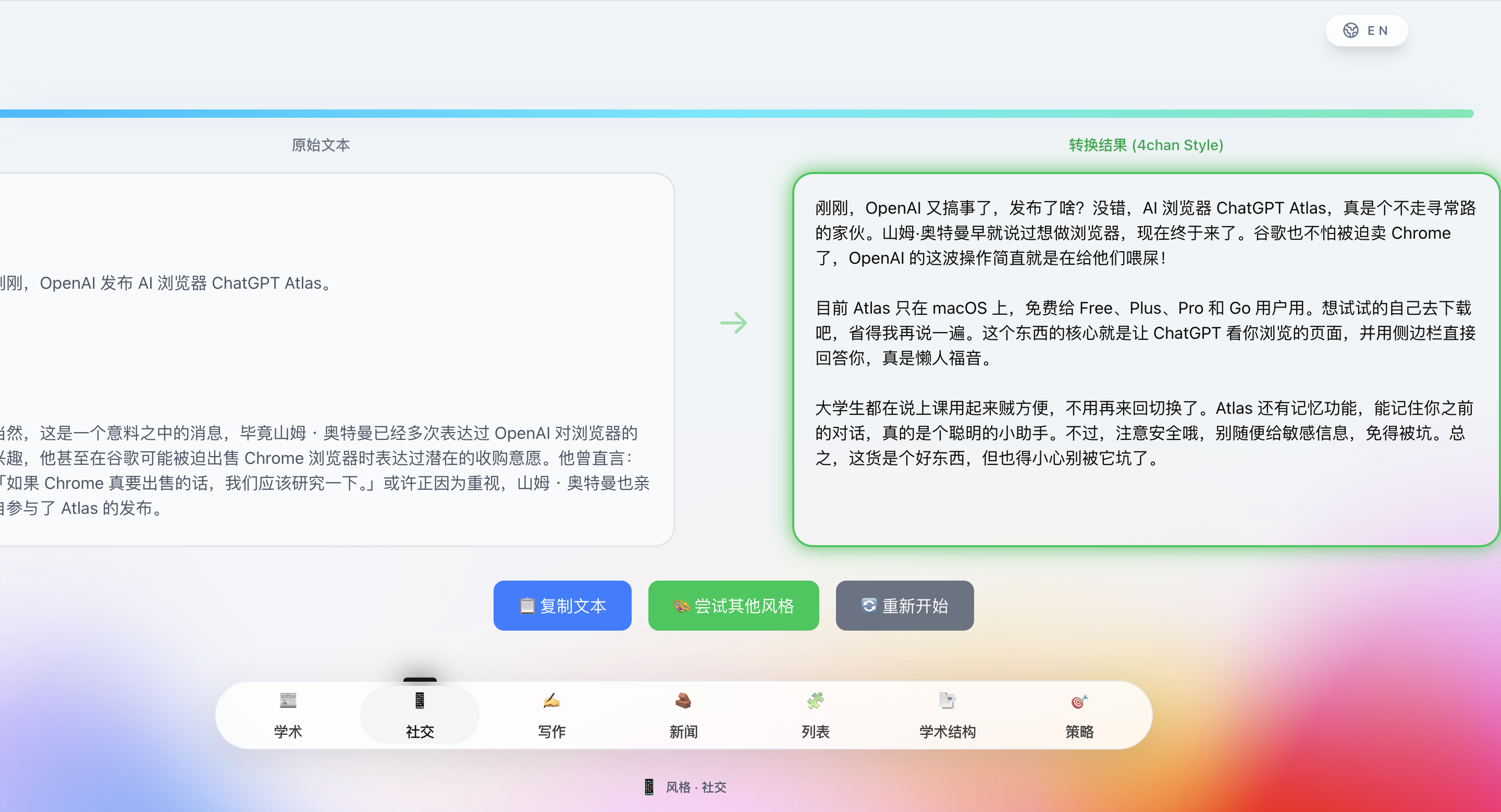The width and height of the screenshot is (1501, 812).
Task: Click the target icon above 策略
Action: pos(1080,701)
